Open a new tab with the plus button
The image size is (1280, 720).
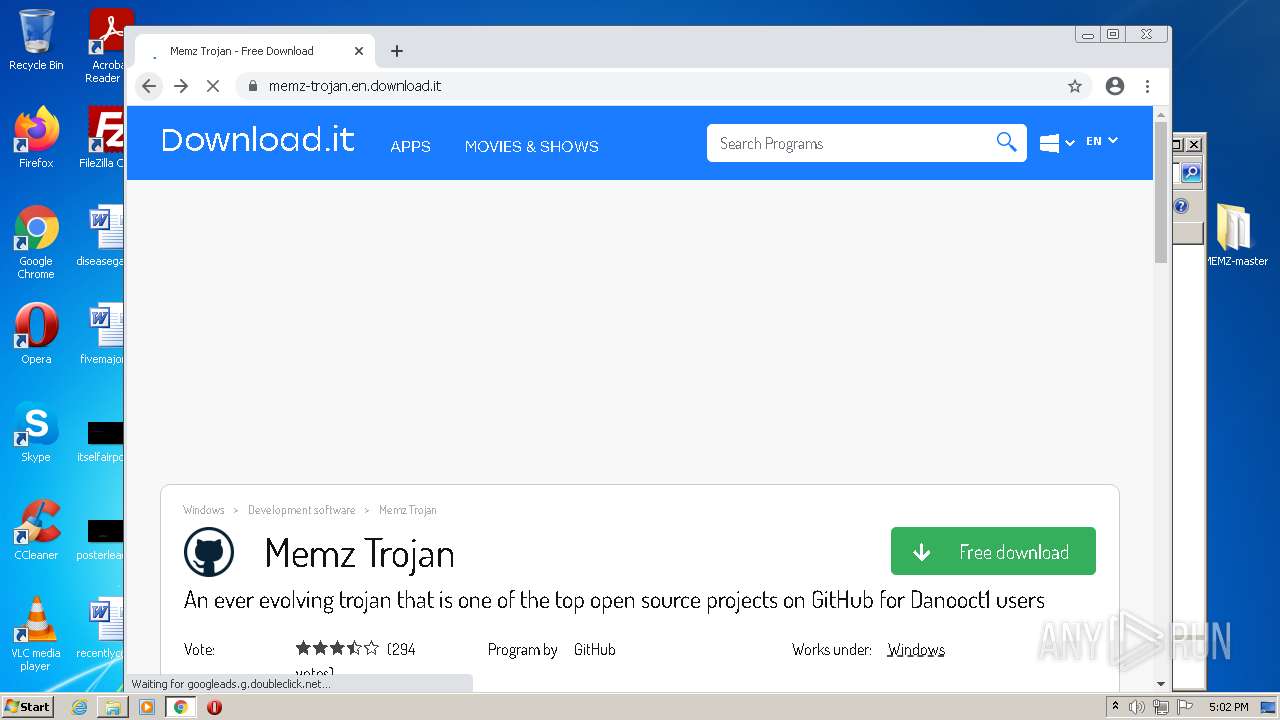[397, 51]
